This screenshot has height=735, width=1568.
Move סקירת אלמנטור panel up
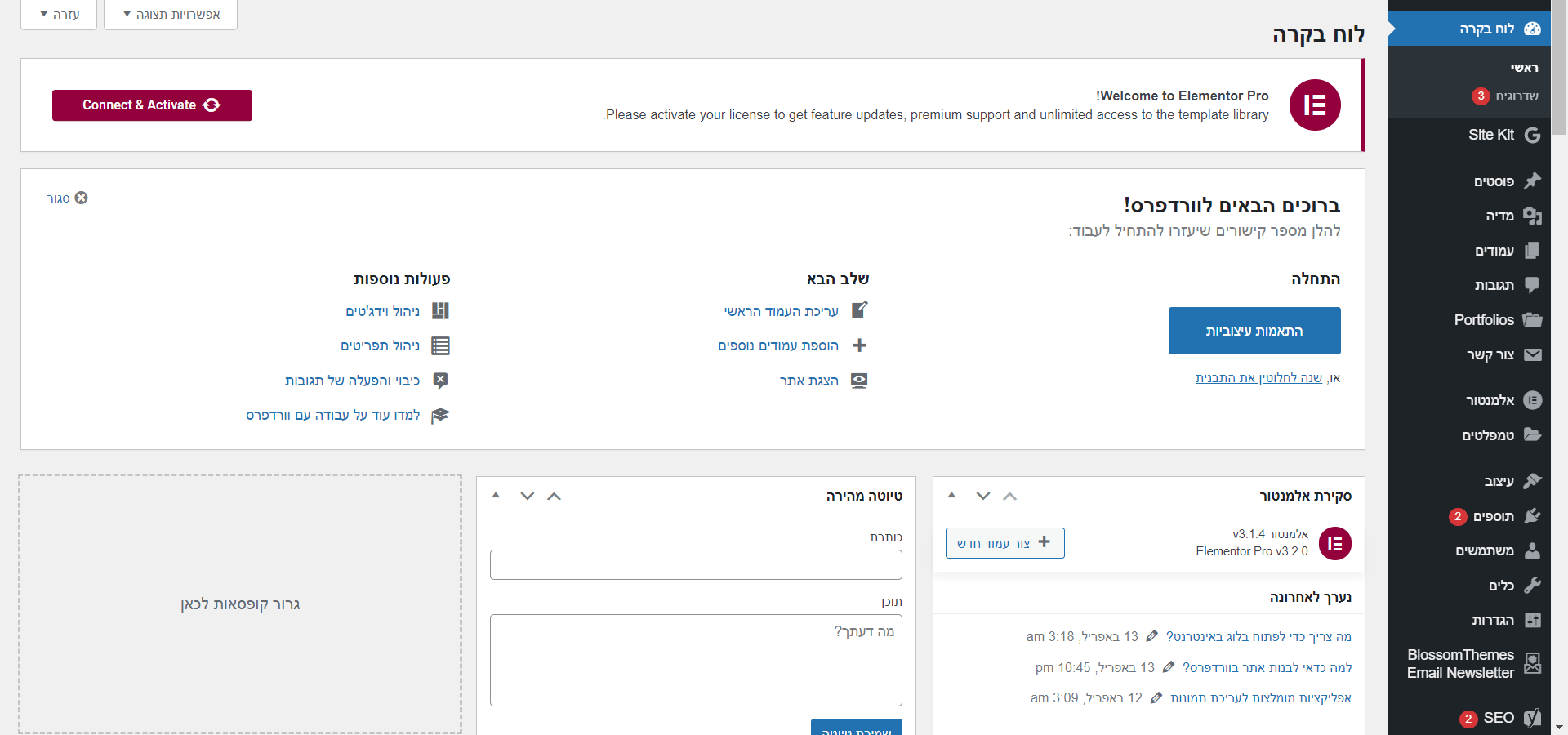point(1010,496)
